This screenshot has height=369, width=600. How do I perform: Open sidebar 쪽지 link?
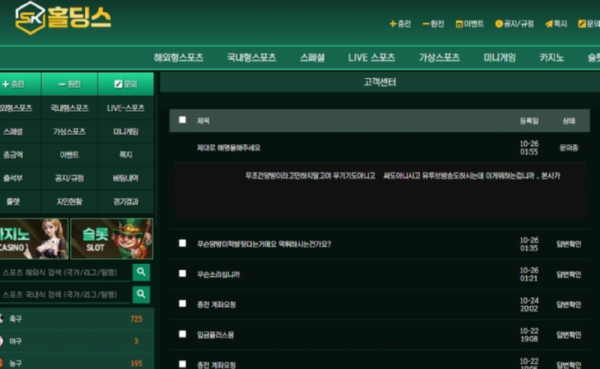click(x=126, y=155)
